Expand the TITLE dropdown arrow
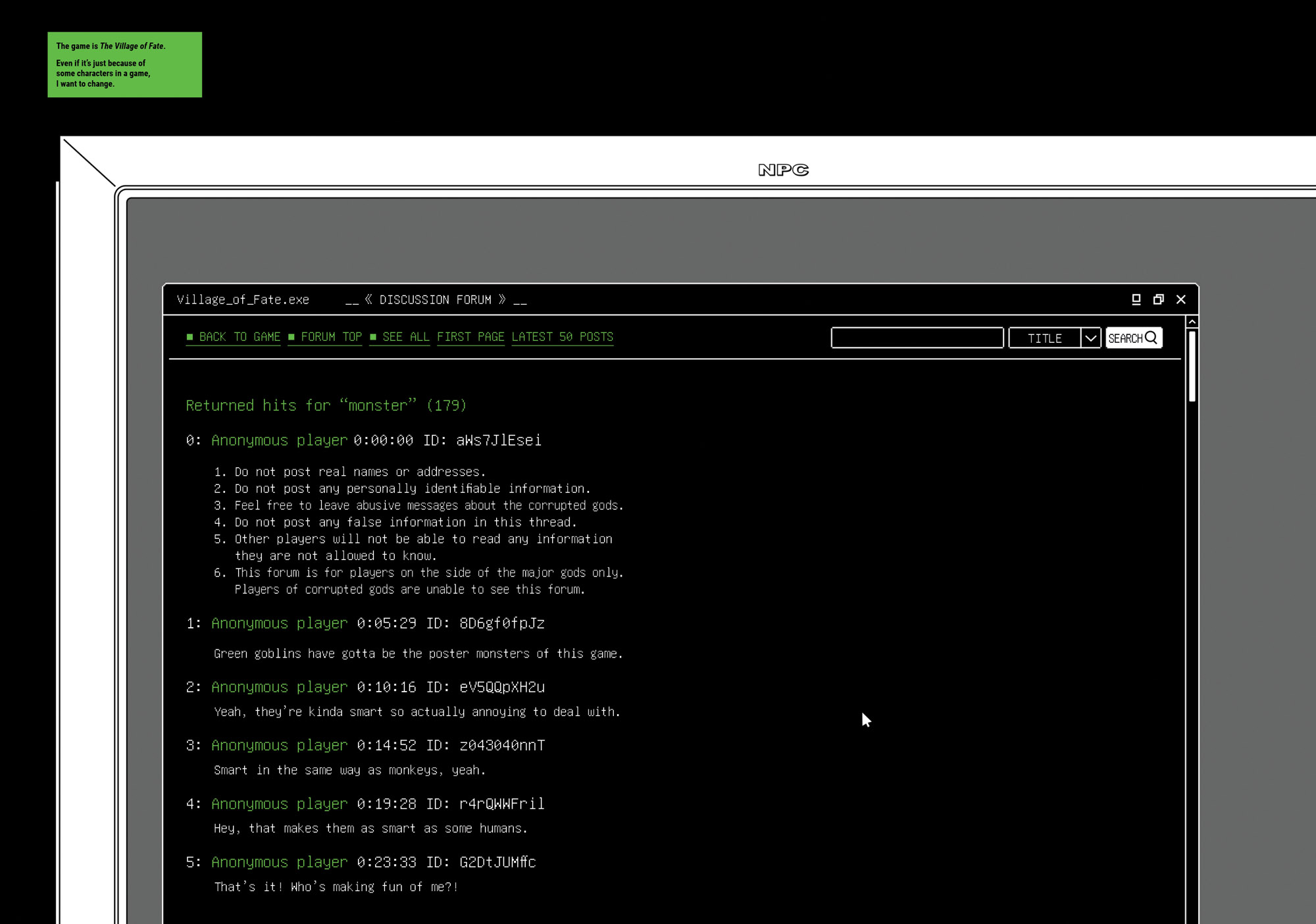The width and height of the screenshot is (1316, 924). [1090, 338]
